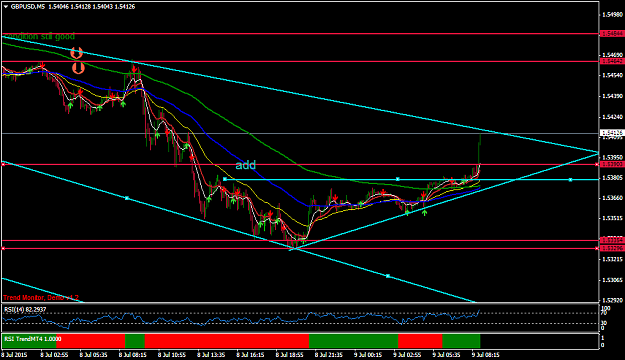625x360 pixels.
Task: Click the '9 Jul 08:15' time label
Action: pos(485,354)
